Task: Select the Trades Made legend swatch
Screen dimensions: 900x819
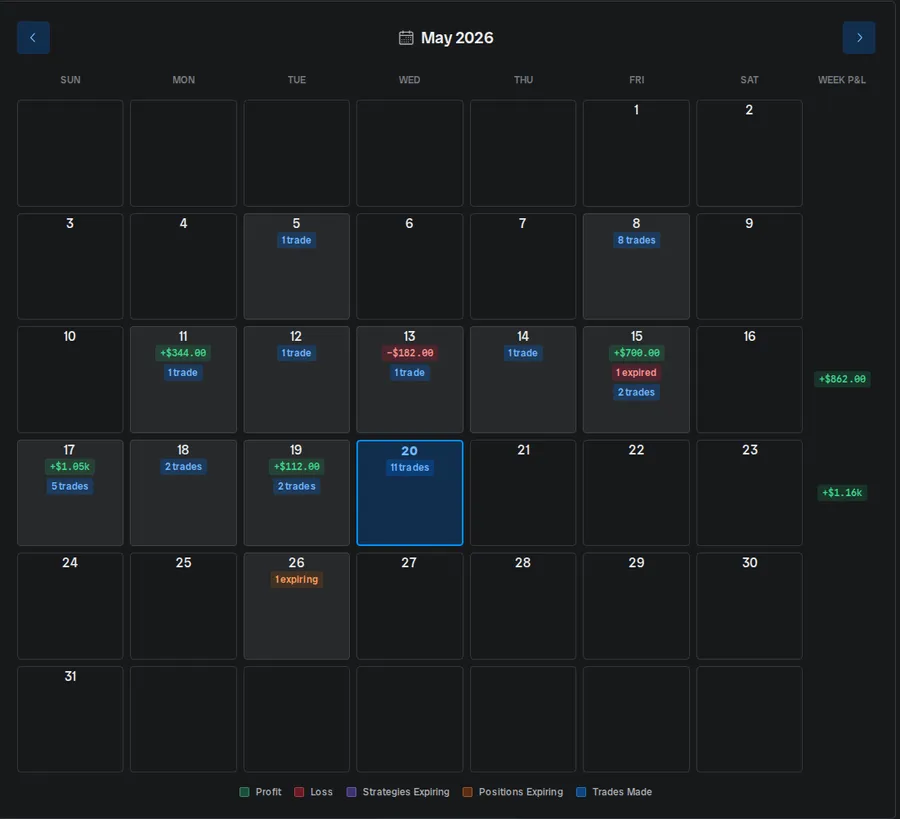Action: tap(581, 792)
